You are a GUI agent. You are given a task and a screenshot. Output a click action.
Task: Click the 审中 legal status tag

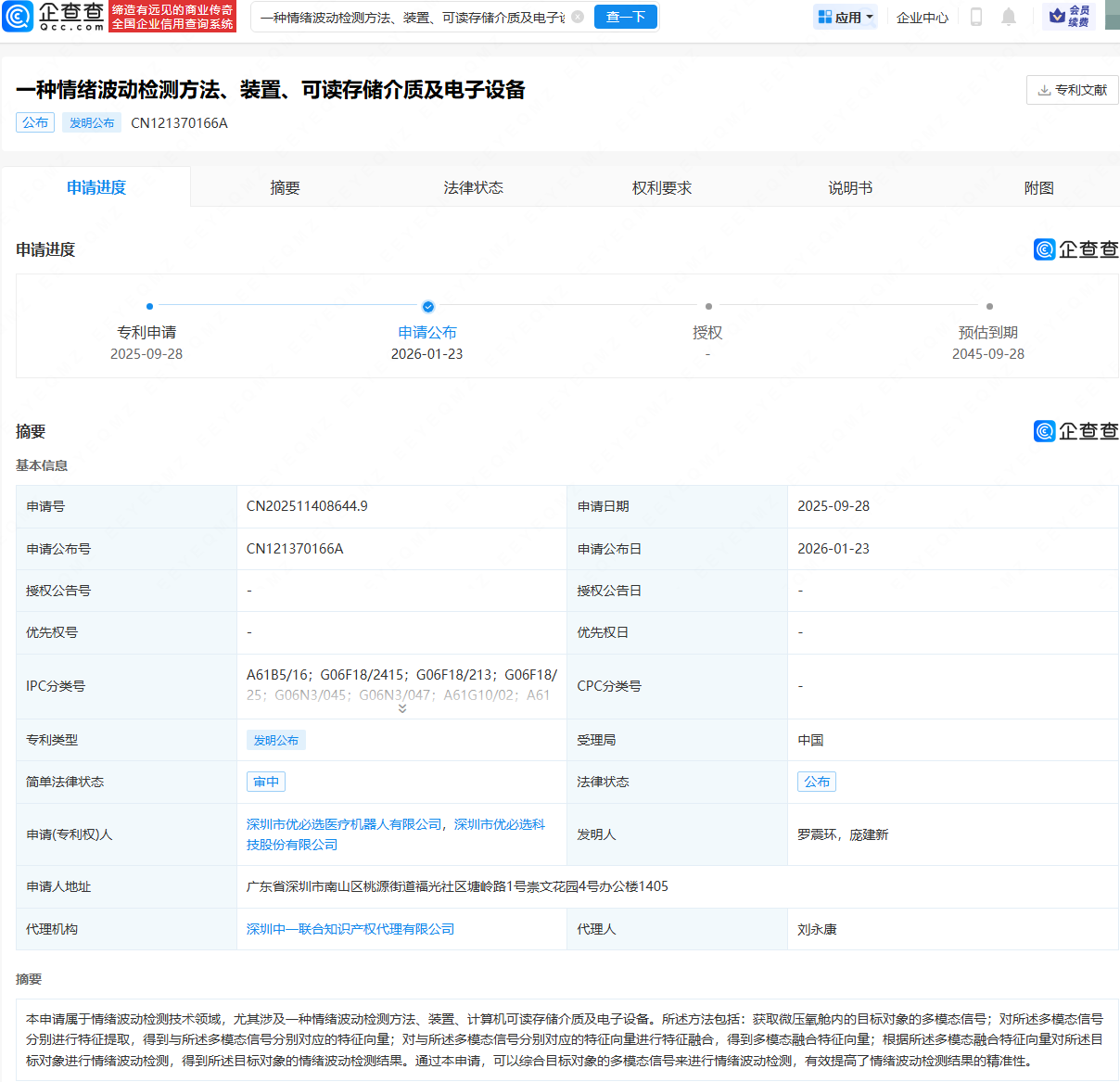click(266, 782)
